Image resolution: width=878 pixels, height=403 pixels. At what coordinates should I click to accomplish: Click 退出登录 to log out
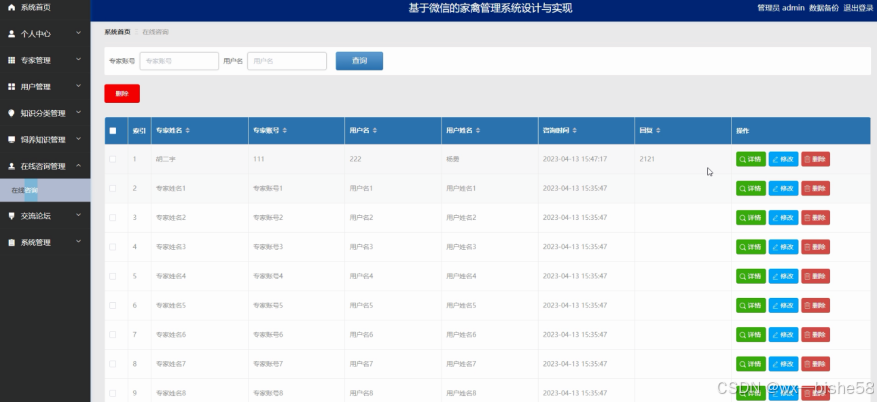(x=858, y=8)
